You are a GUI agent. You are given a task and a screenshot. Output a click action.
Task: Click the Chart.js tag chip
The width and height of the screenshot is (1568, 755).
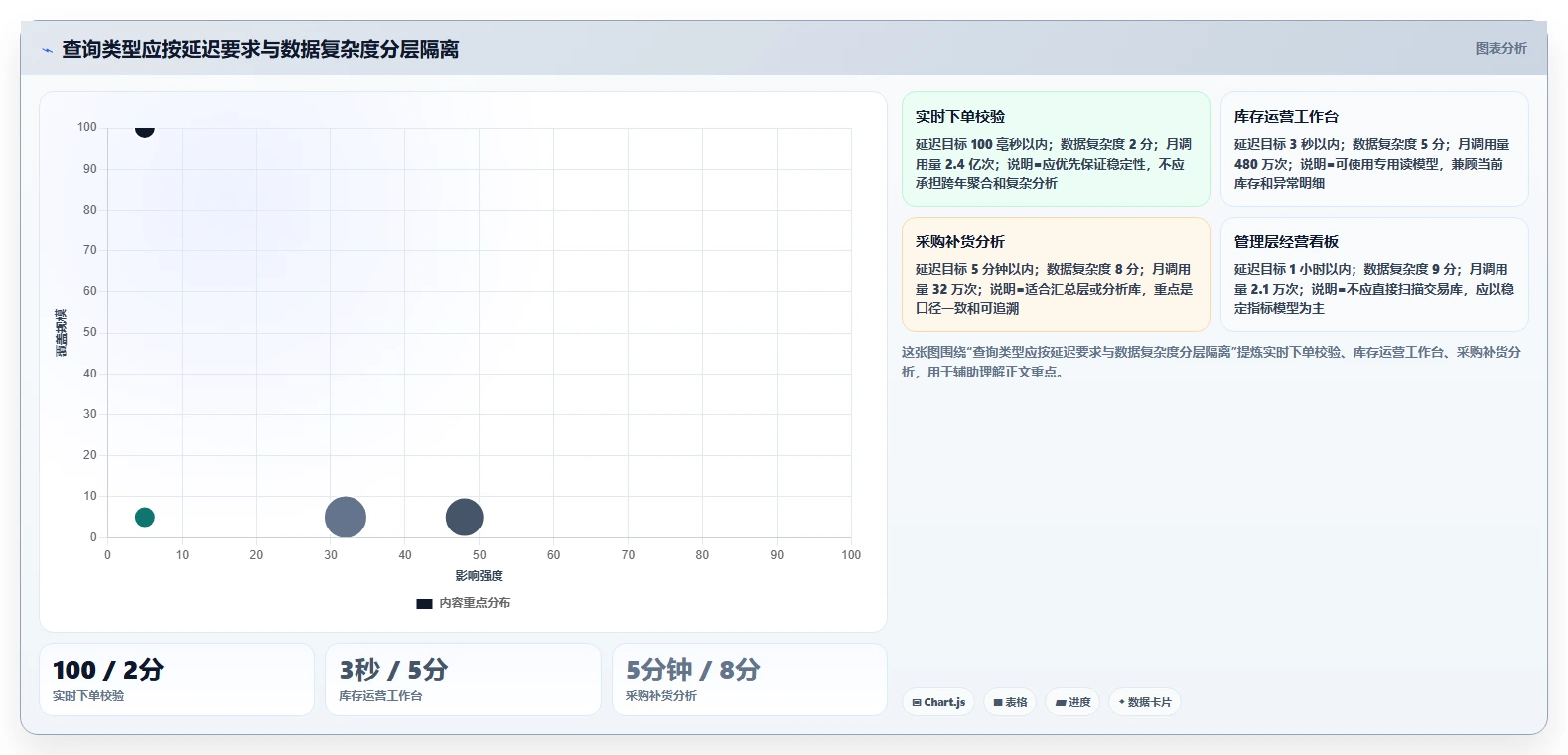(938, 702)
